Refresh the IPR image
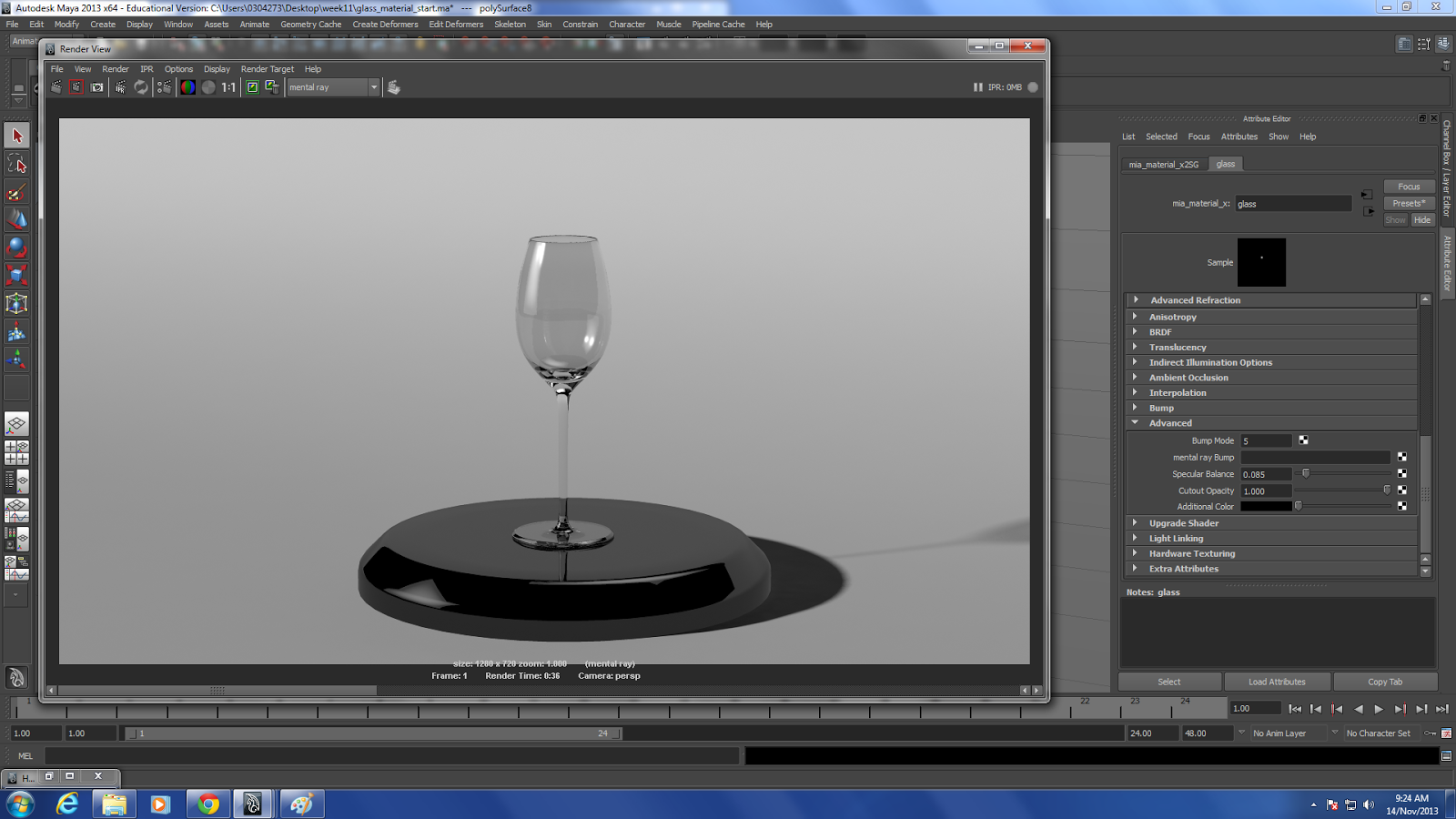This screenshot has height=819, width=1456. [141, 87]
